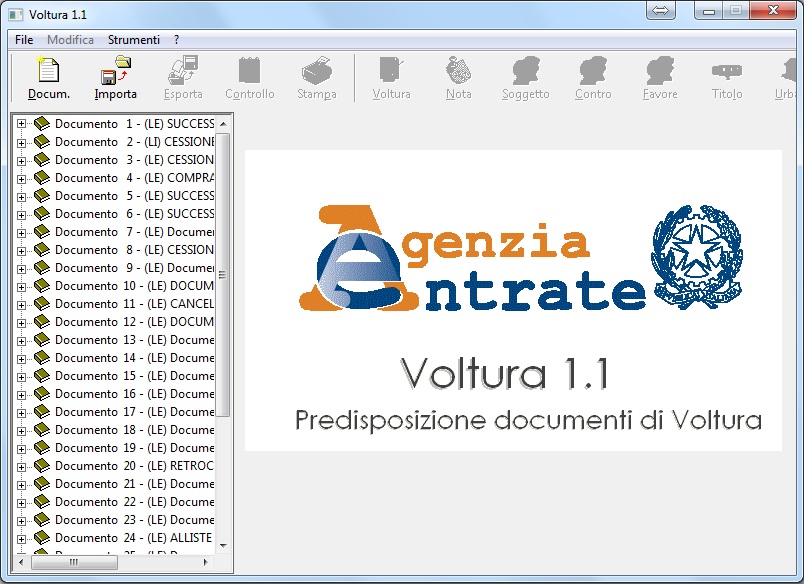Click the double-arrow button in title bar
The height and width of the screenshot is (584, 804).
pyautogui.click(x=660, y=10)
